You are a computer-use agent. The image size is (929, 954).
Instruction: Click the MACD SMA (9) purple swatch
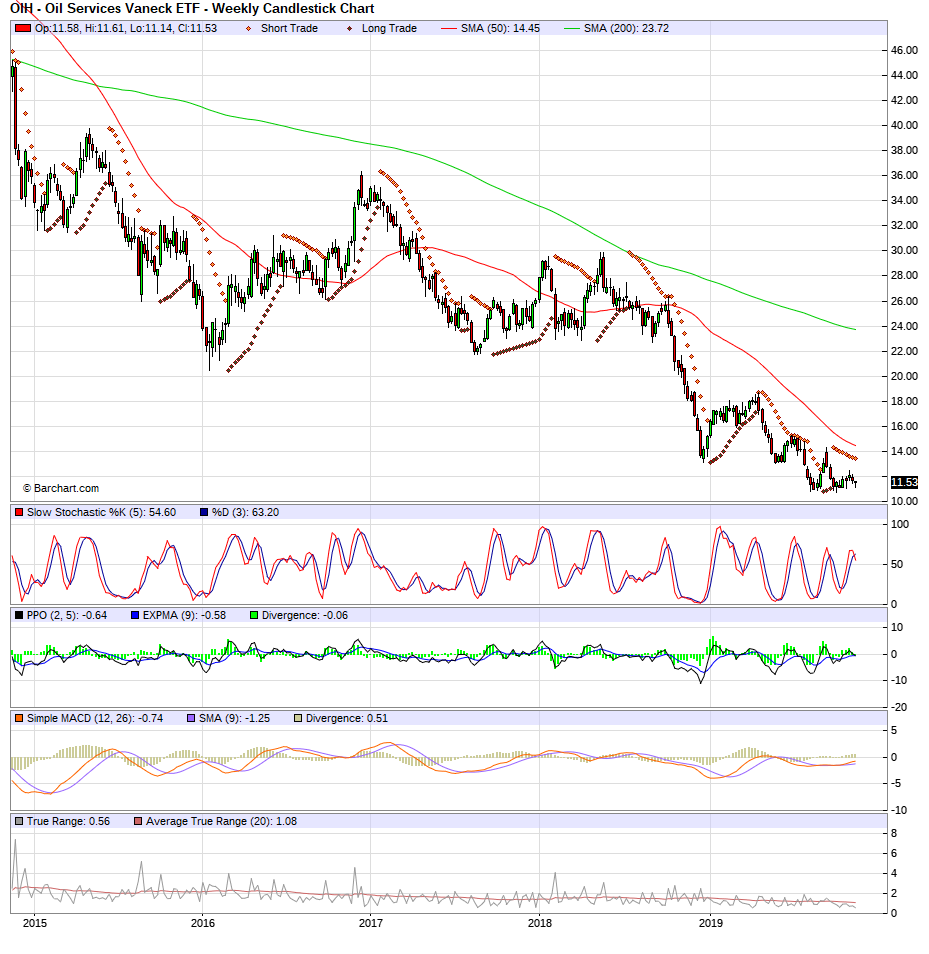pyautogui.click(x=191, y=718)
